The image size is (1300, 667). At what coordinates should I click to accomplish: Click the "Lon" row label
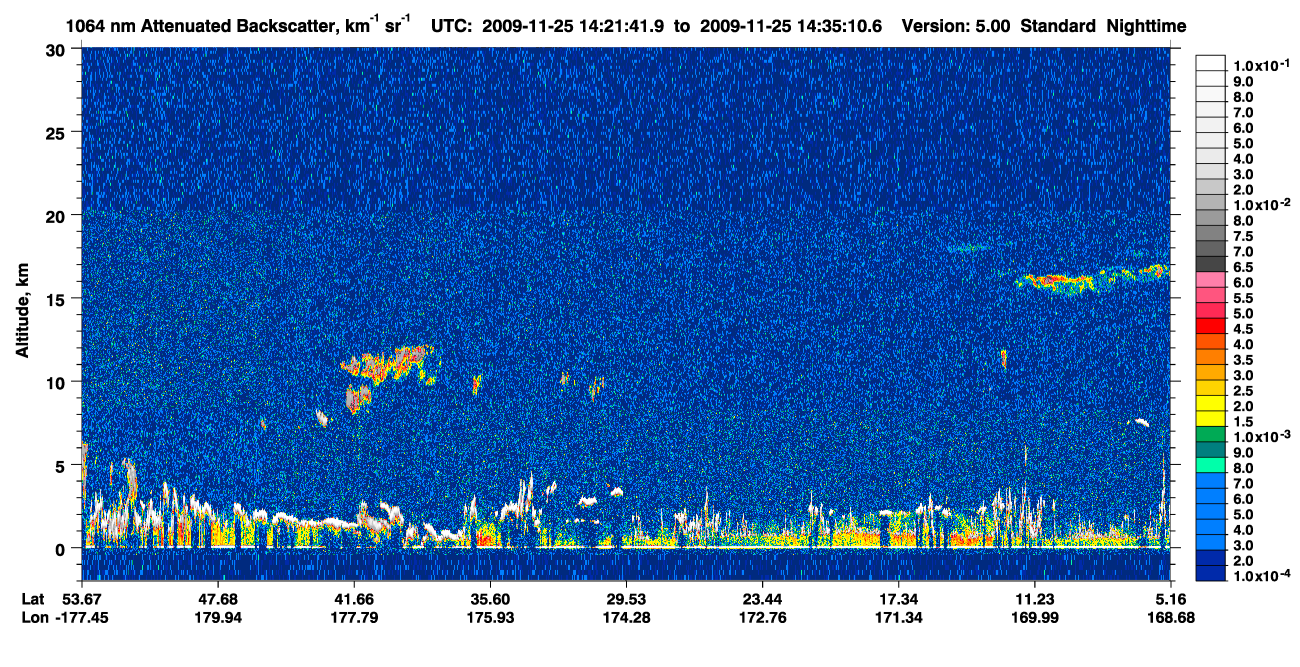[x=34, y=617]
